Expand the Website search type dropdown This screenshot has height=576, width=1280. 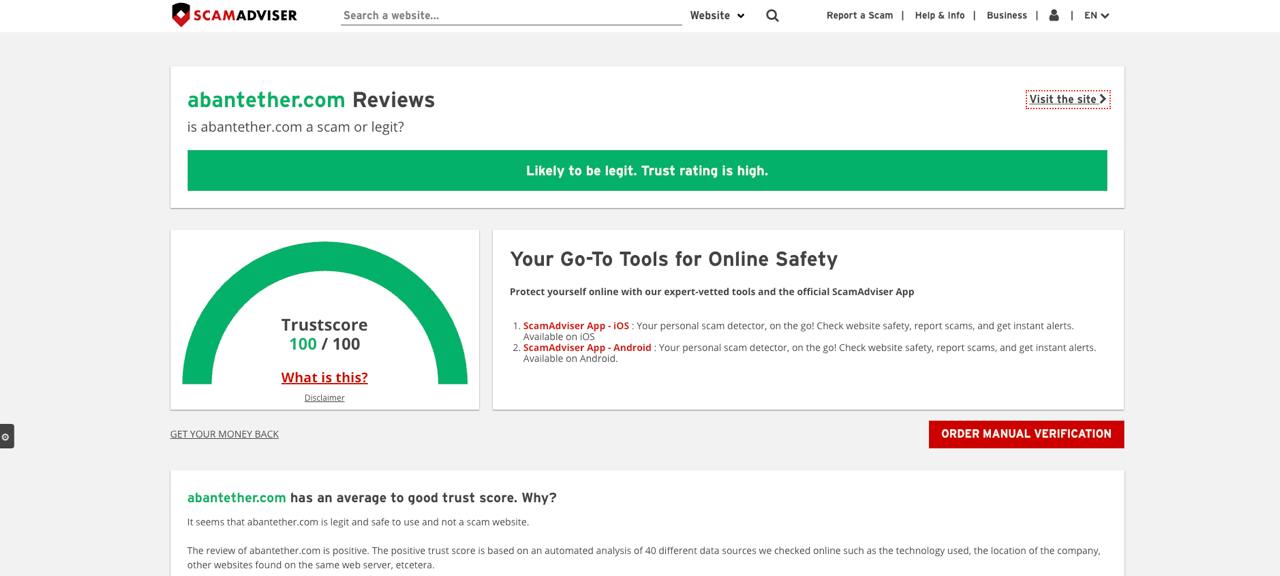(x=717, y=15)
